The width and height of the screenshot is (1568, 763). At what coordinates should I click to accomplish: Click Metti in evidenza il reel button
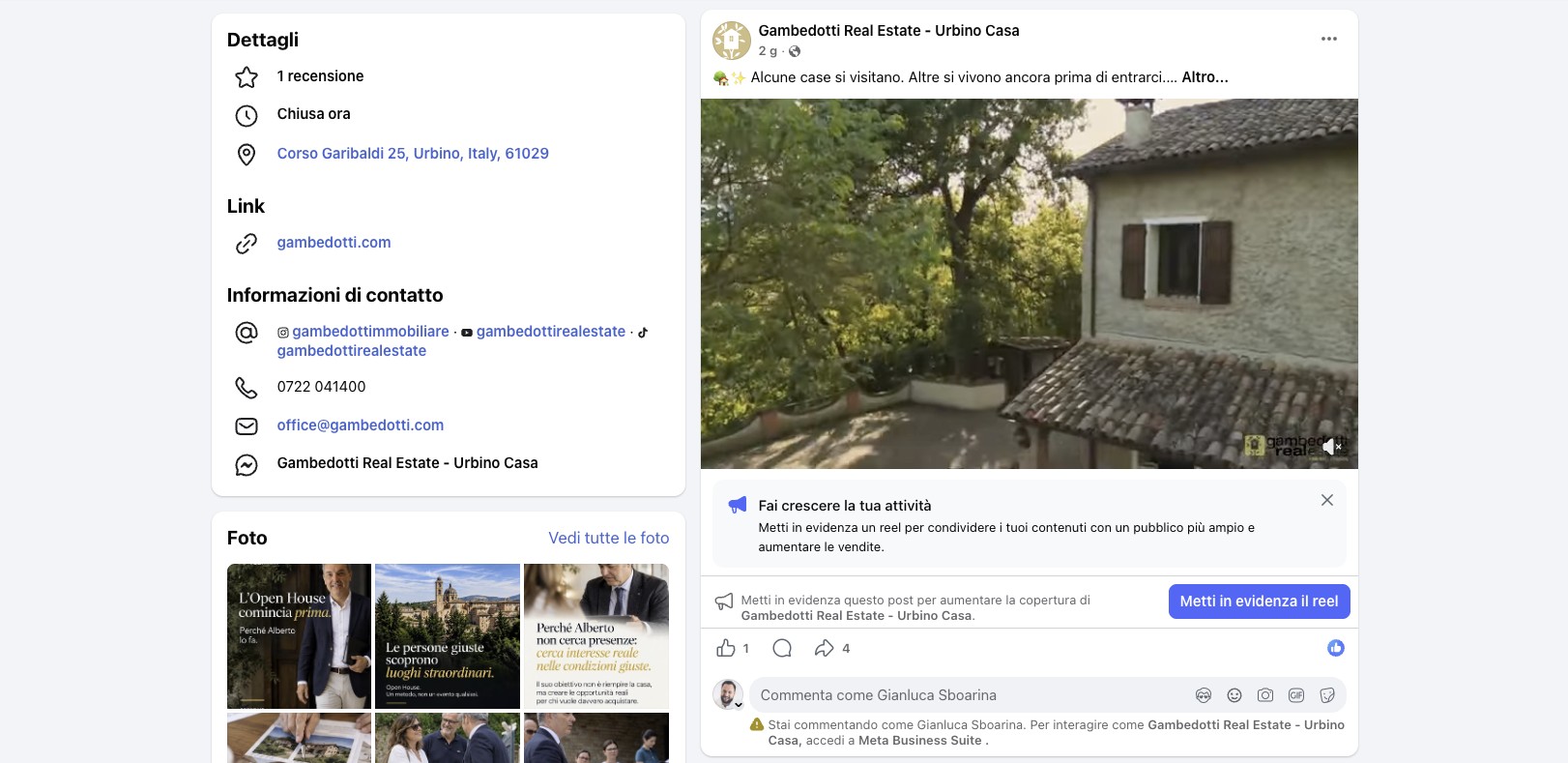1259,602
